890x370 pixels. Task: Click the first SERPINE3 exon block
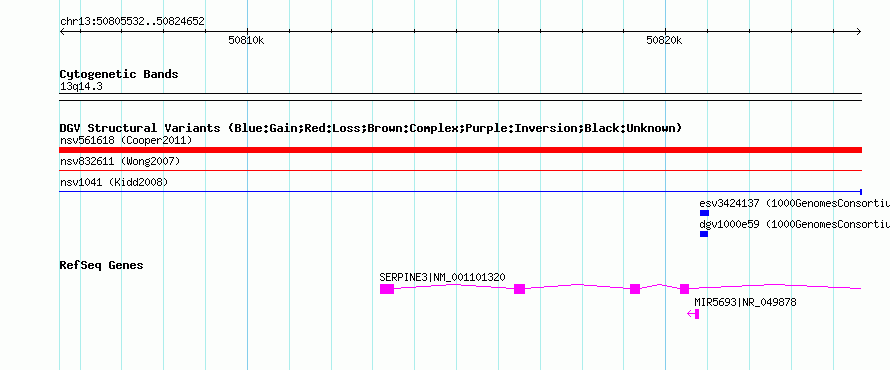[x=387, y=289]
